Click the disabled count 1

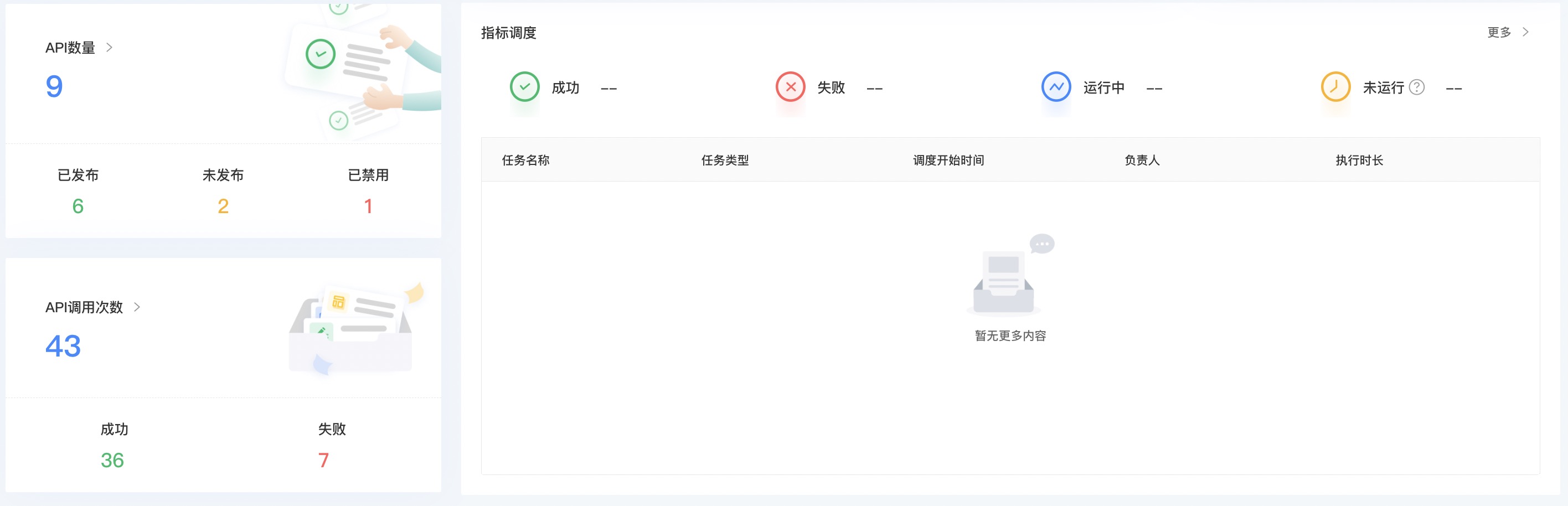click(368, 206)
